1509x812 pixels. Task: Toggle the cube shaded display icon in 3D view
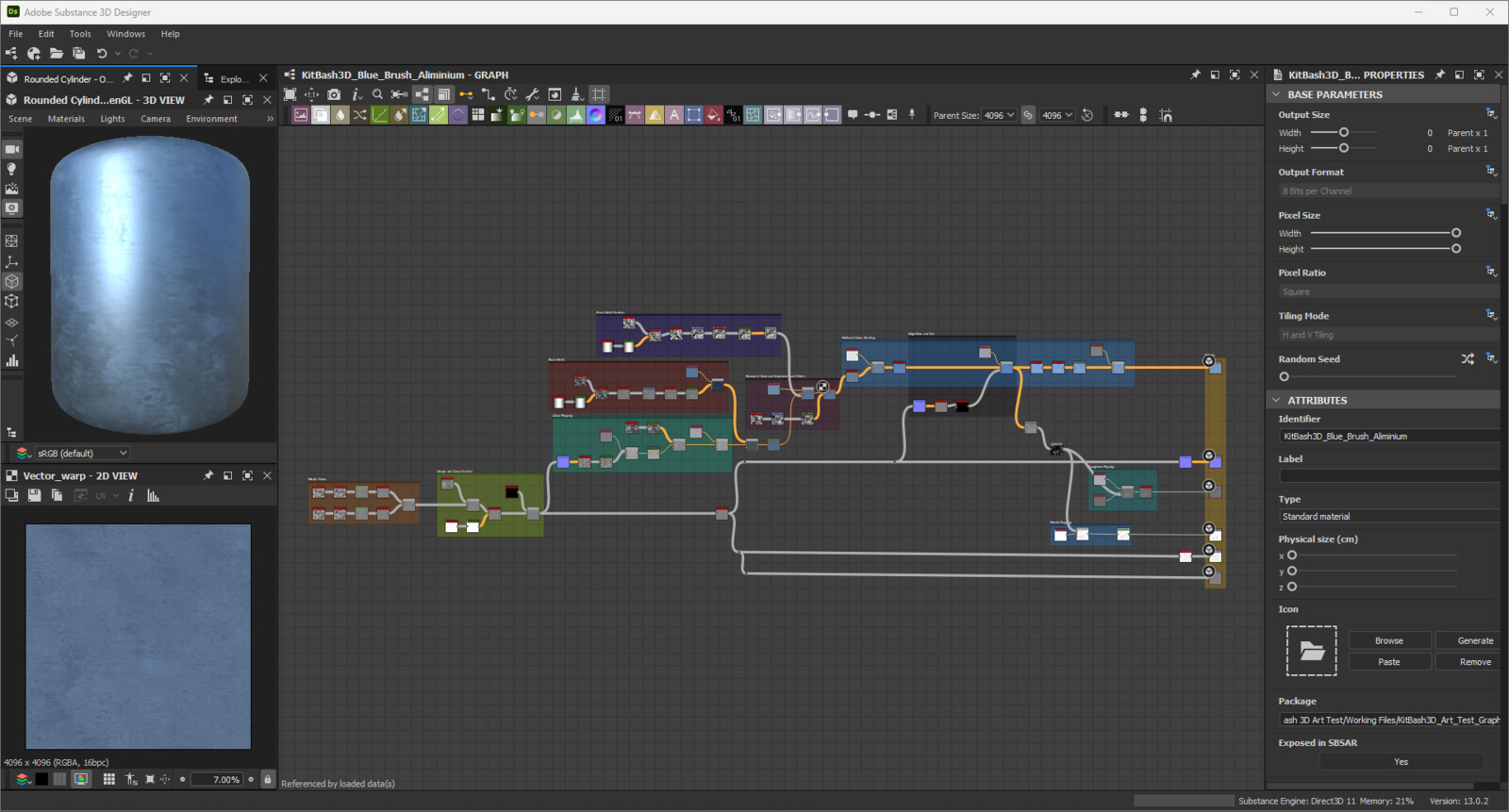tap(12, 281)
